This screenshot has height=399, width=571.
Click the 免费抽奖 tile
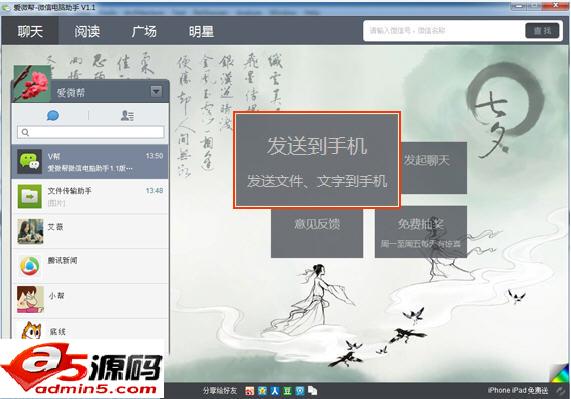[x=421, y=232]
